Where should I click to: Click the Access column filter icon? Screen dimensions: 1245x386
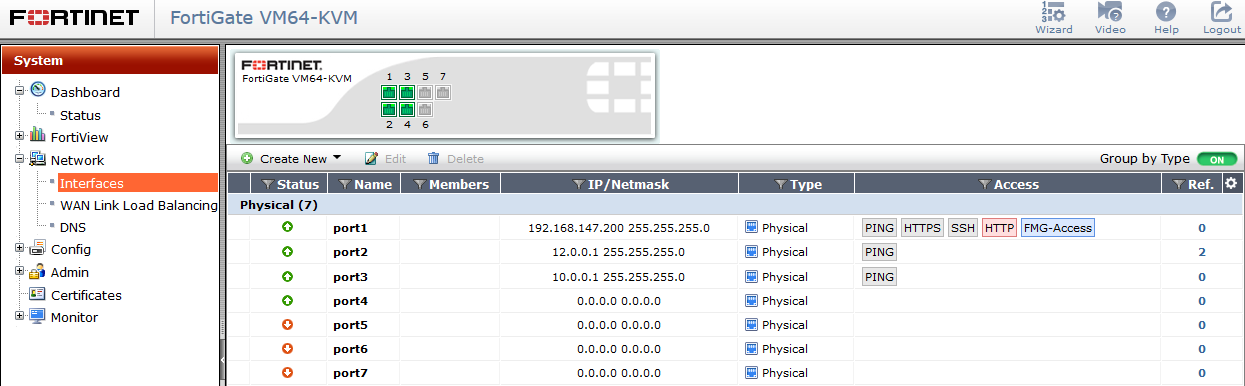coord(985,185)
